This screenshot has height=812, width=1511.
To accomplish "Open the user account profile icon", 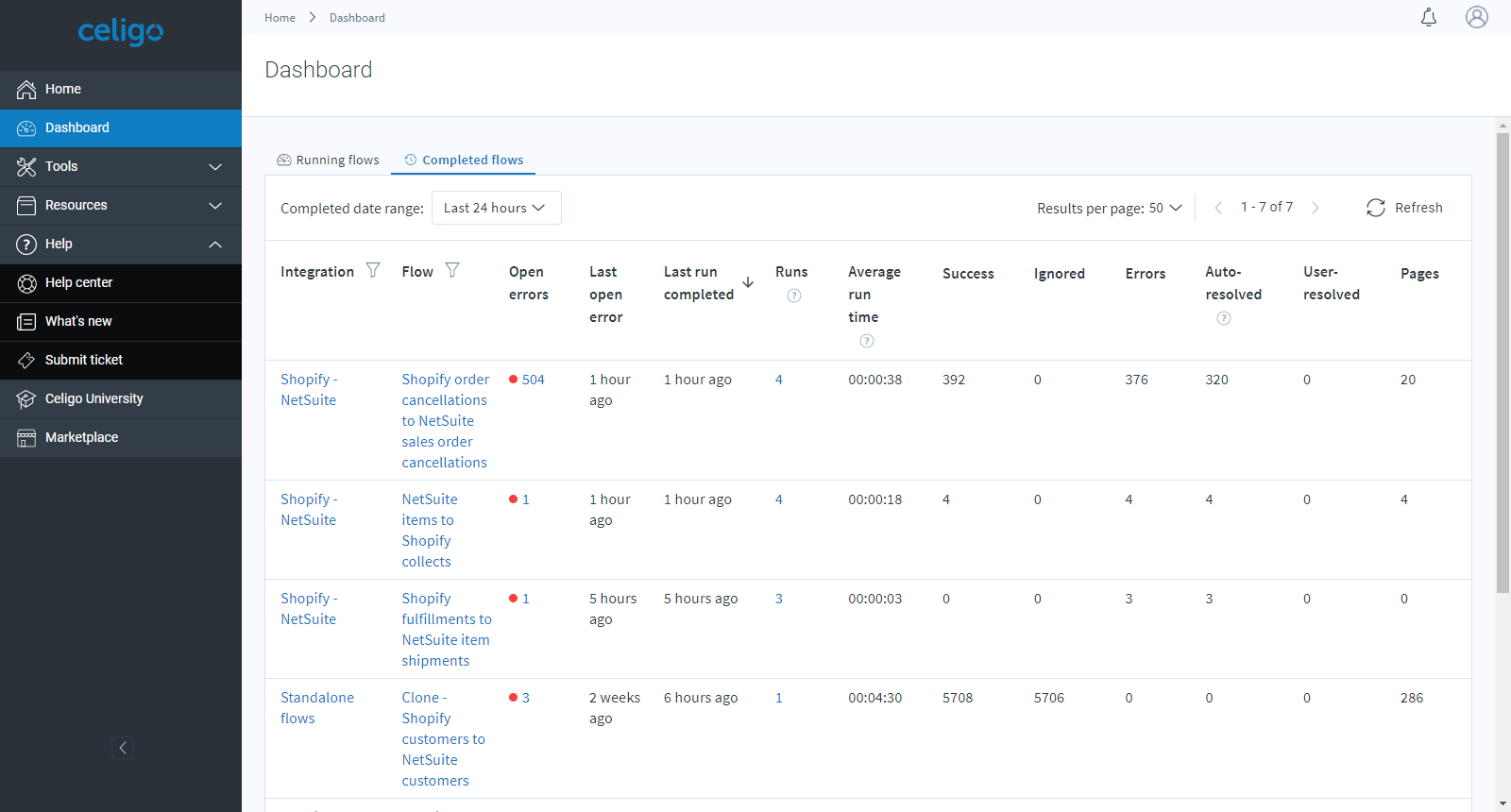I will pos(1477,17).
